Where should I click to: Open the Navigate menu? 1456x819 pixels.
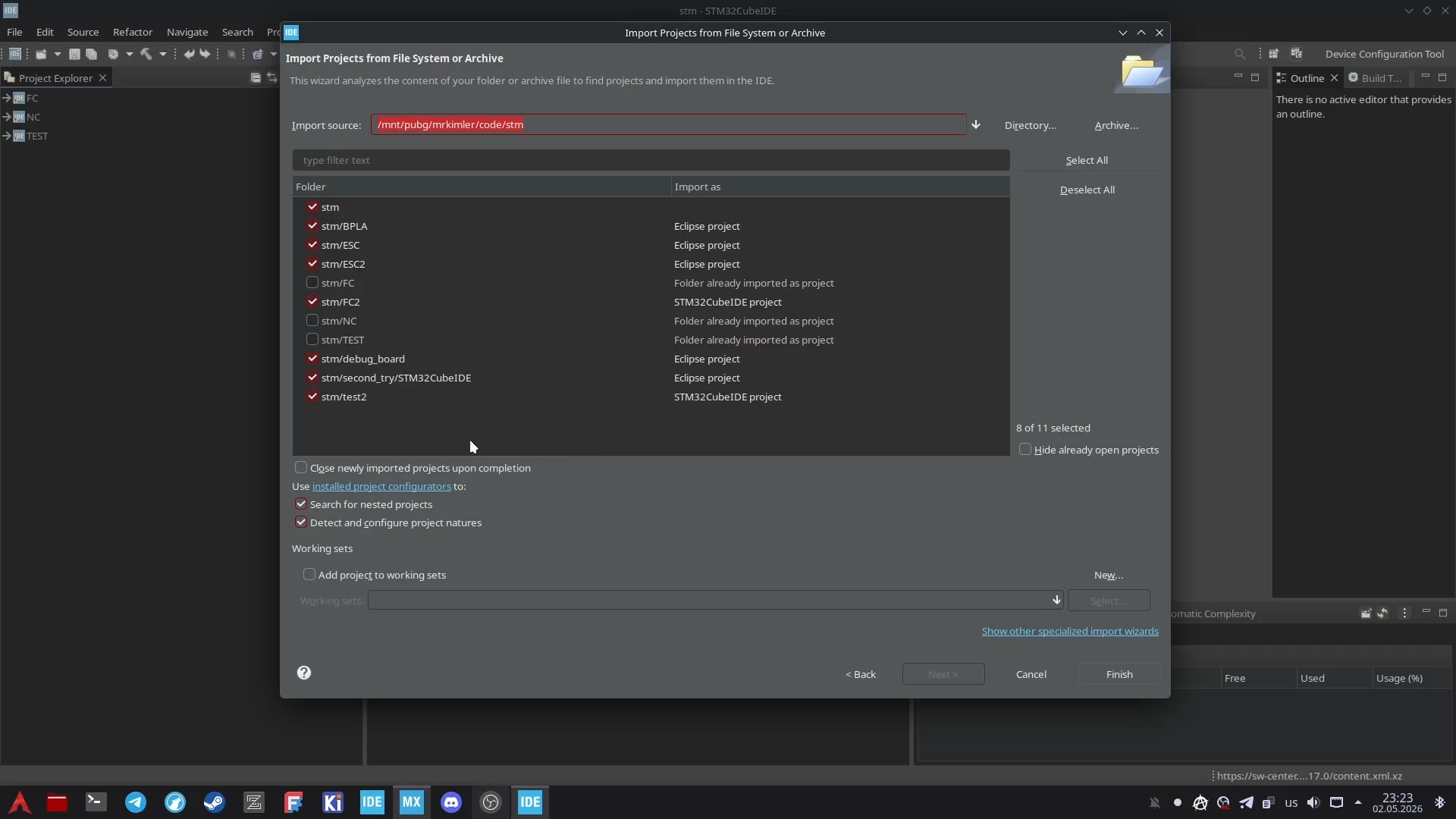(187, 32)
